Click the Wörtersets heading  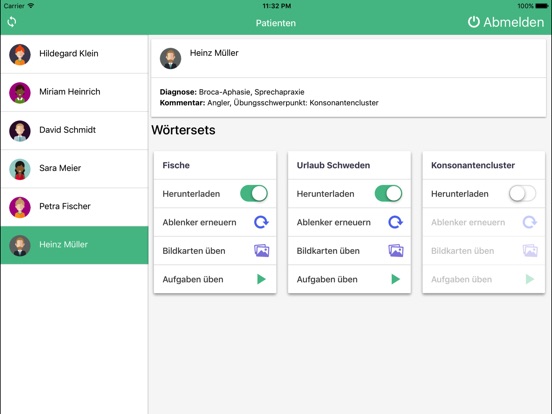click(183, 130)
